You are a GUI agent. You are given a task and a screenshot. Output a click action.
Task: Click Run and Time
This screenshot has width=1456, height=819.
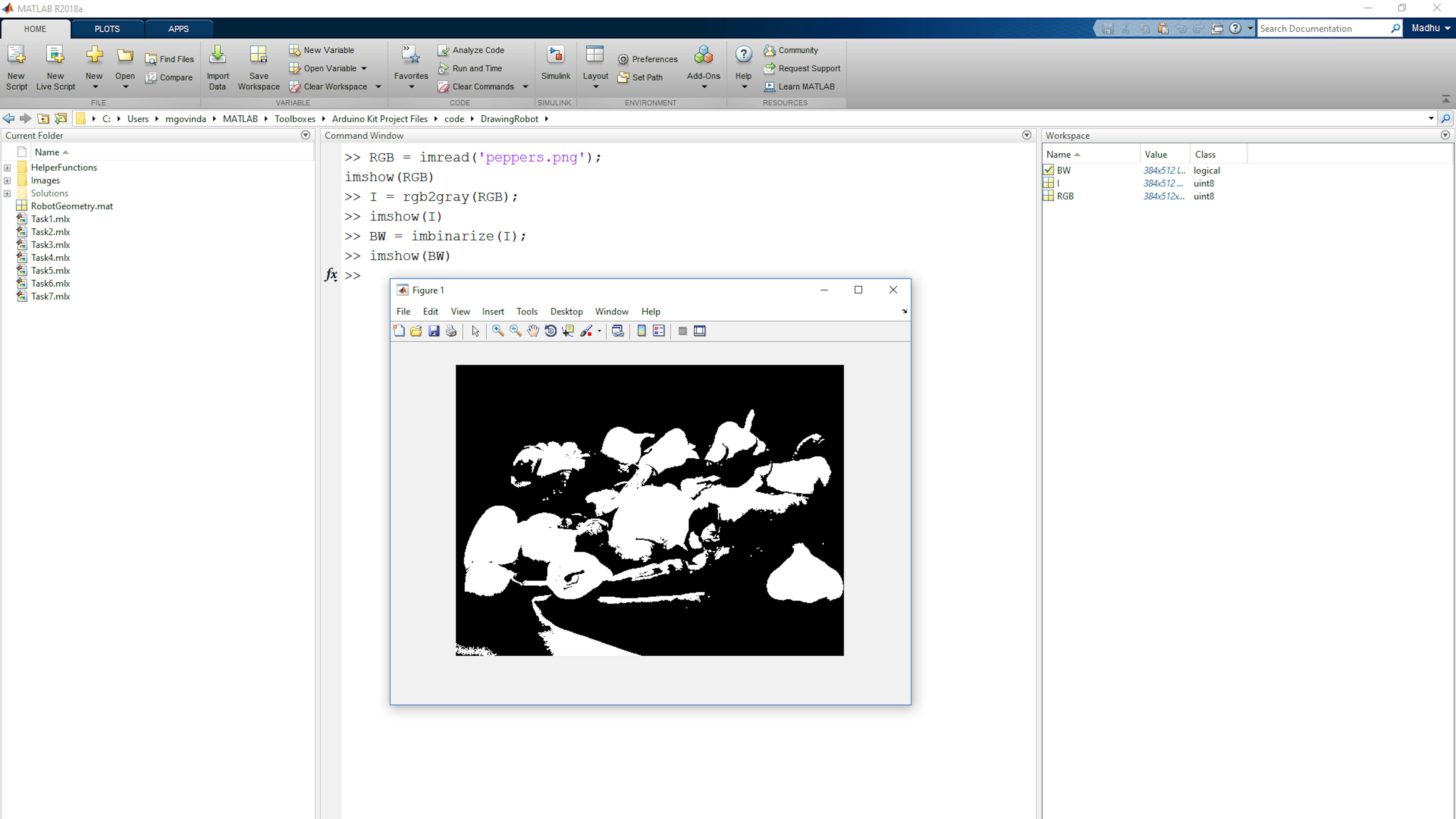tap(470, 68)
